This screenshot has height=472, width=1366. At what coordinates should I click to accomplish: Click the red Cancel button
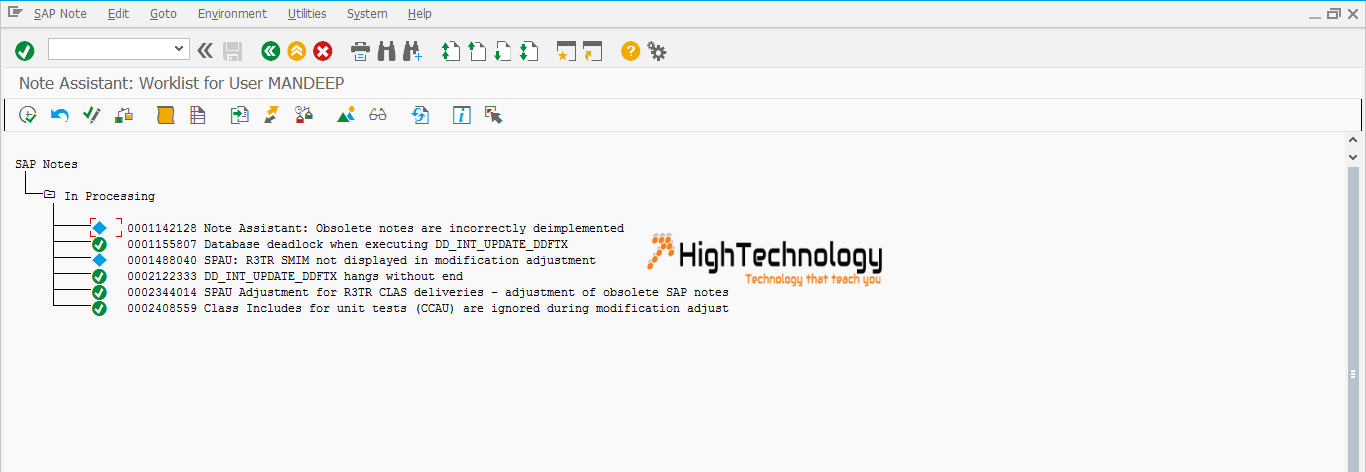(x=322, y=51)
